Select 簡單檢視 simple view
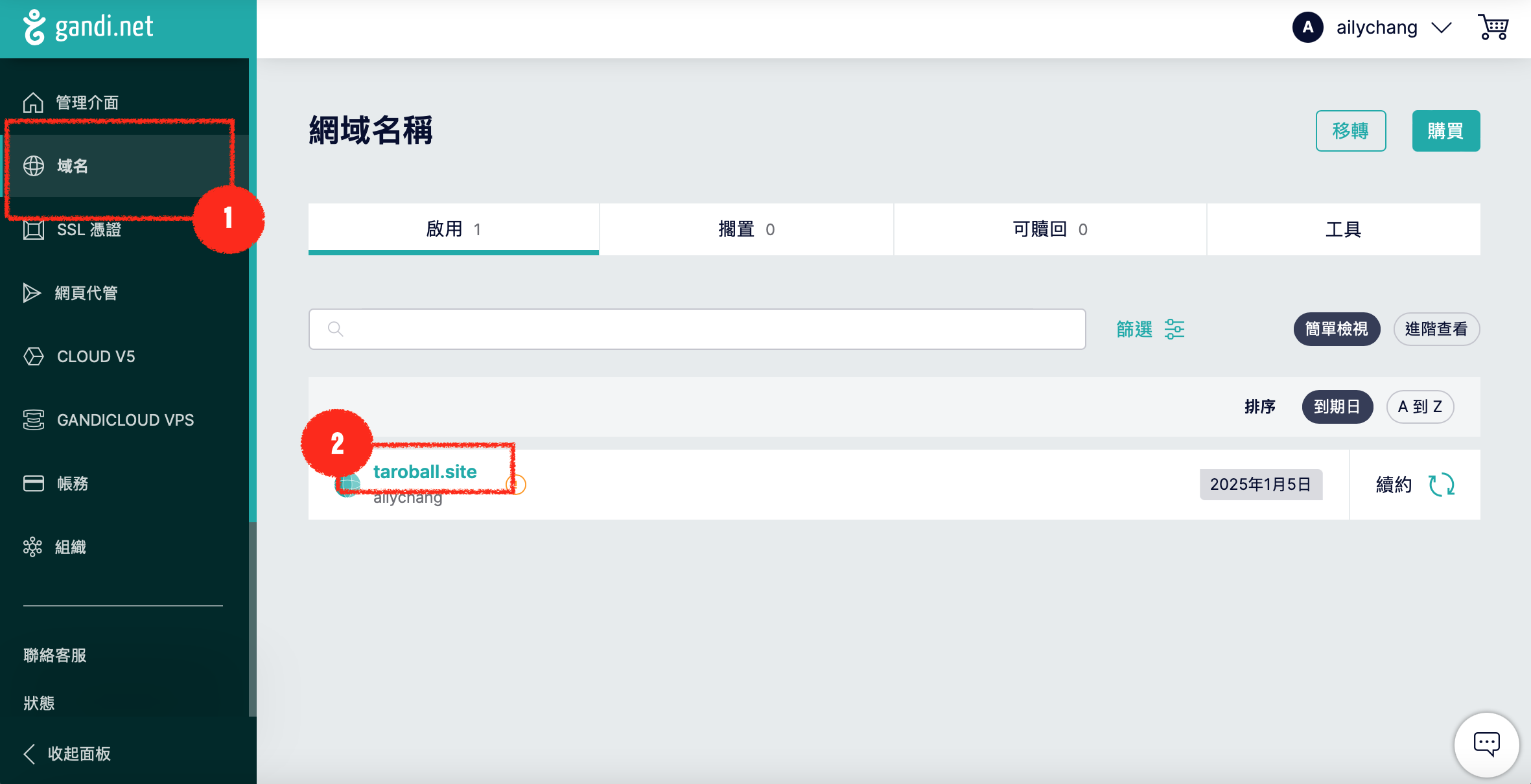 pos(1336,329)
